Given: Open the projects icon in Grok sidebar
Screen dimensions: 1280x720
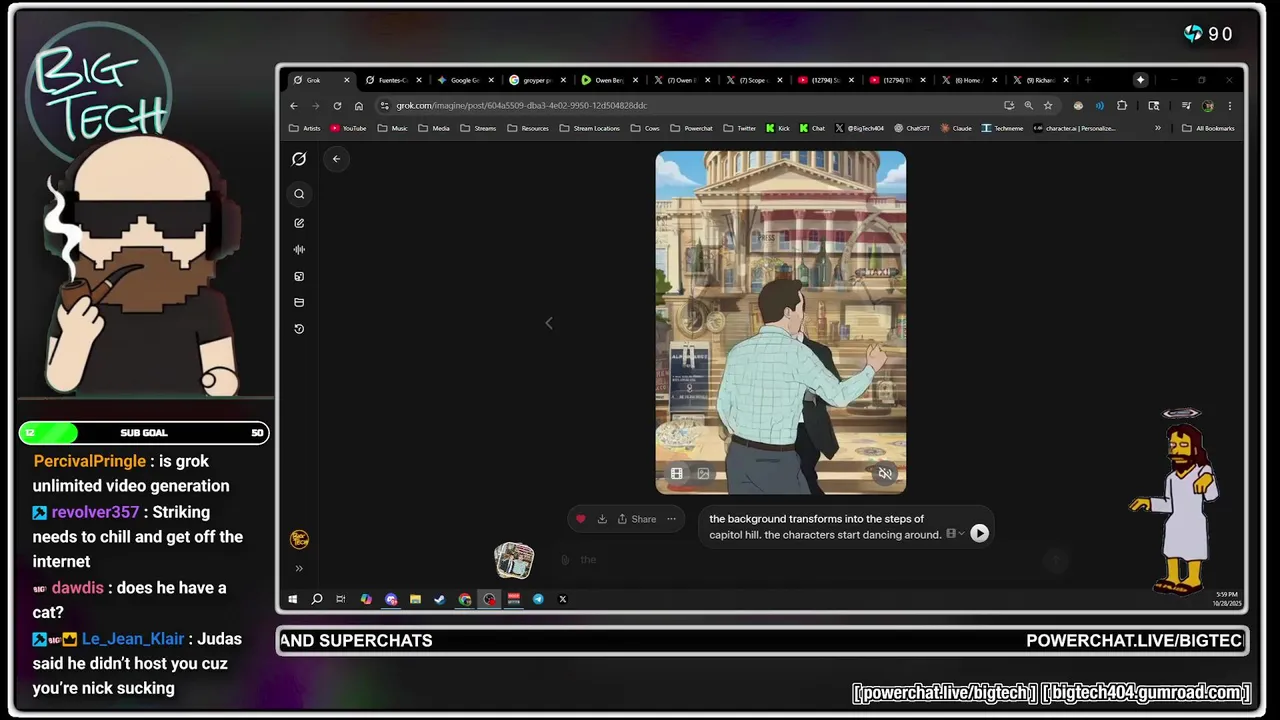Looking at the screenshot, I should [299, 302].
